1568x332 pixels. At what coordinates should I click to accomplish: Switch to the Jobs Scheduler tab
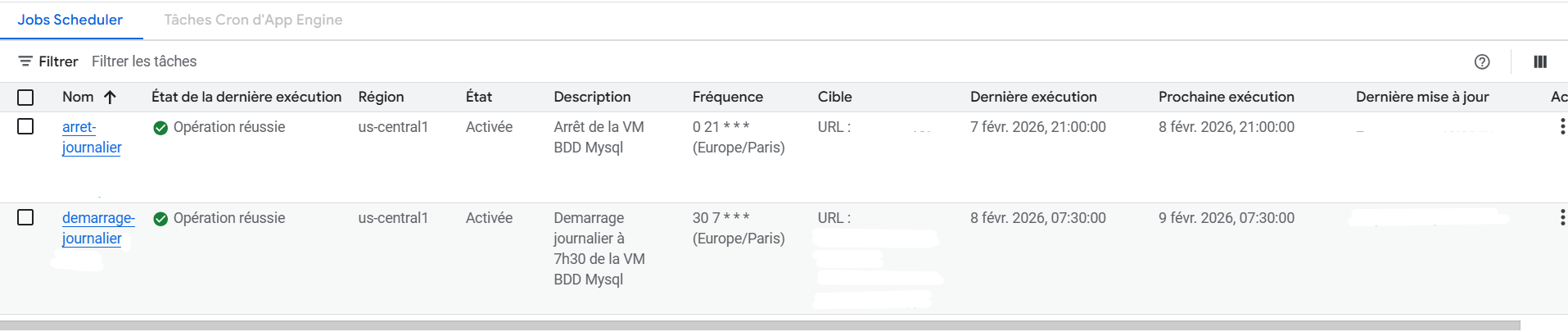[70, 20]
